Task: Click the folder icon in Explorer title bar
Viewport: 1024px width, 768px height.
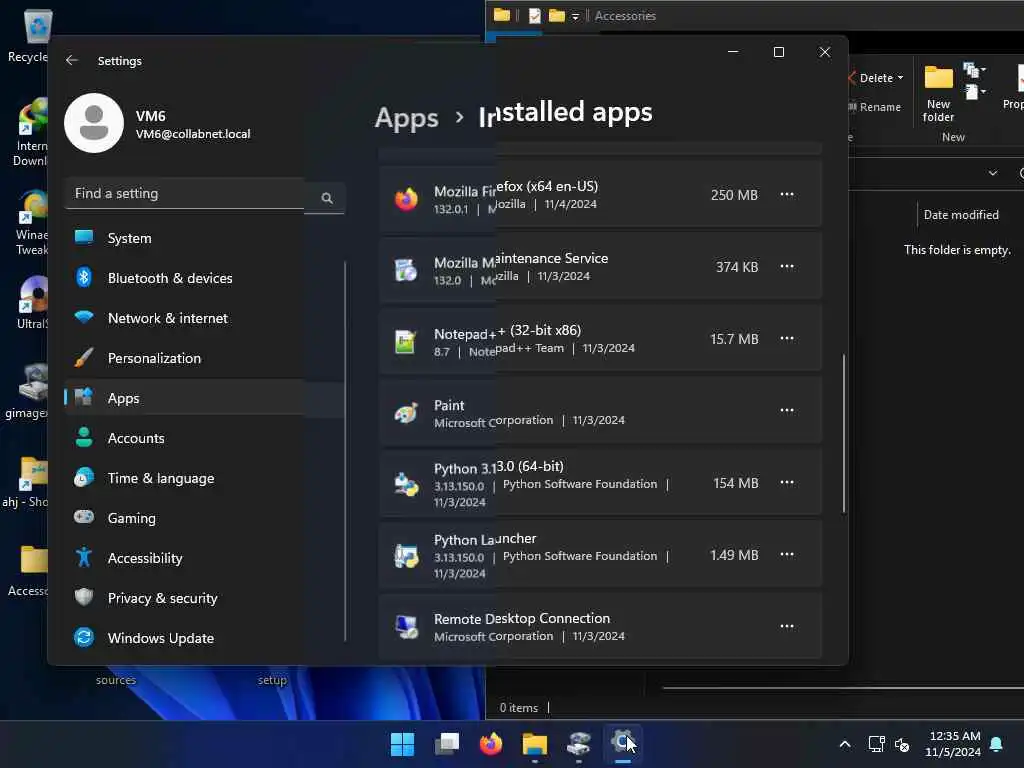Action: coord(502,15)
